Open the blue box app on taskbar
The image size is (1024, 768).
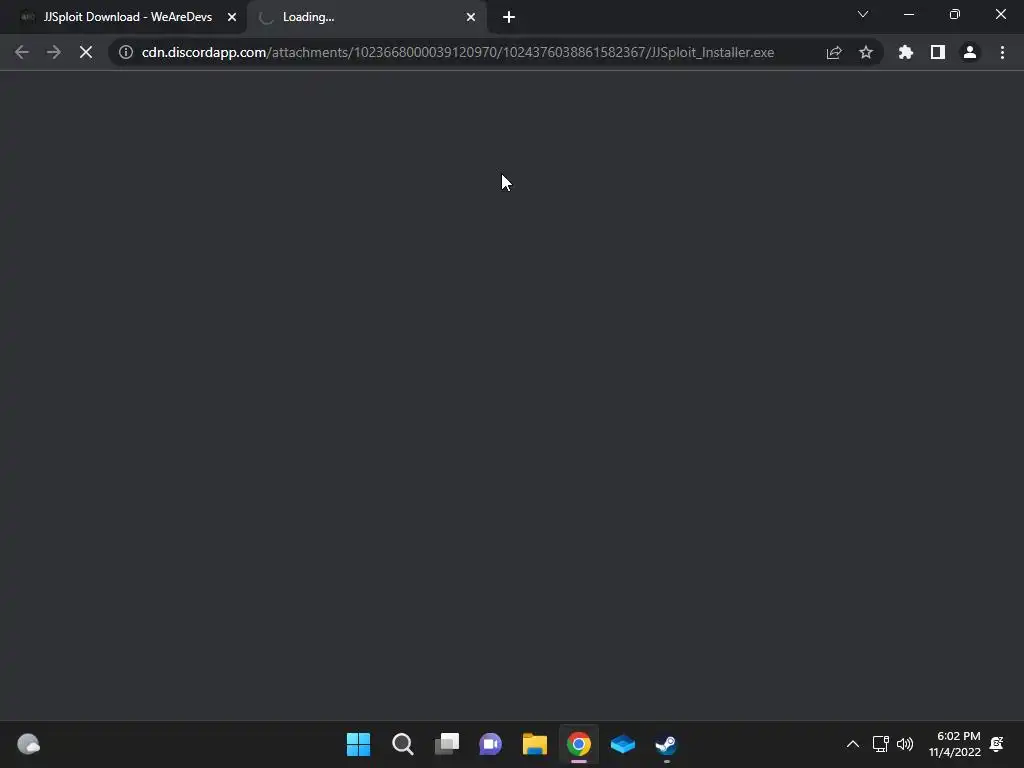click(622, 744)
